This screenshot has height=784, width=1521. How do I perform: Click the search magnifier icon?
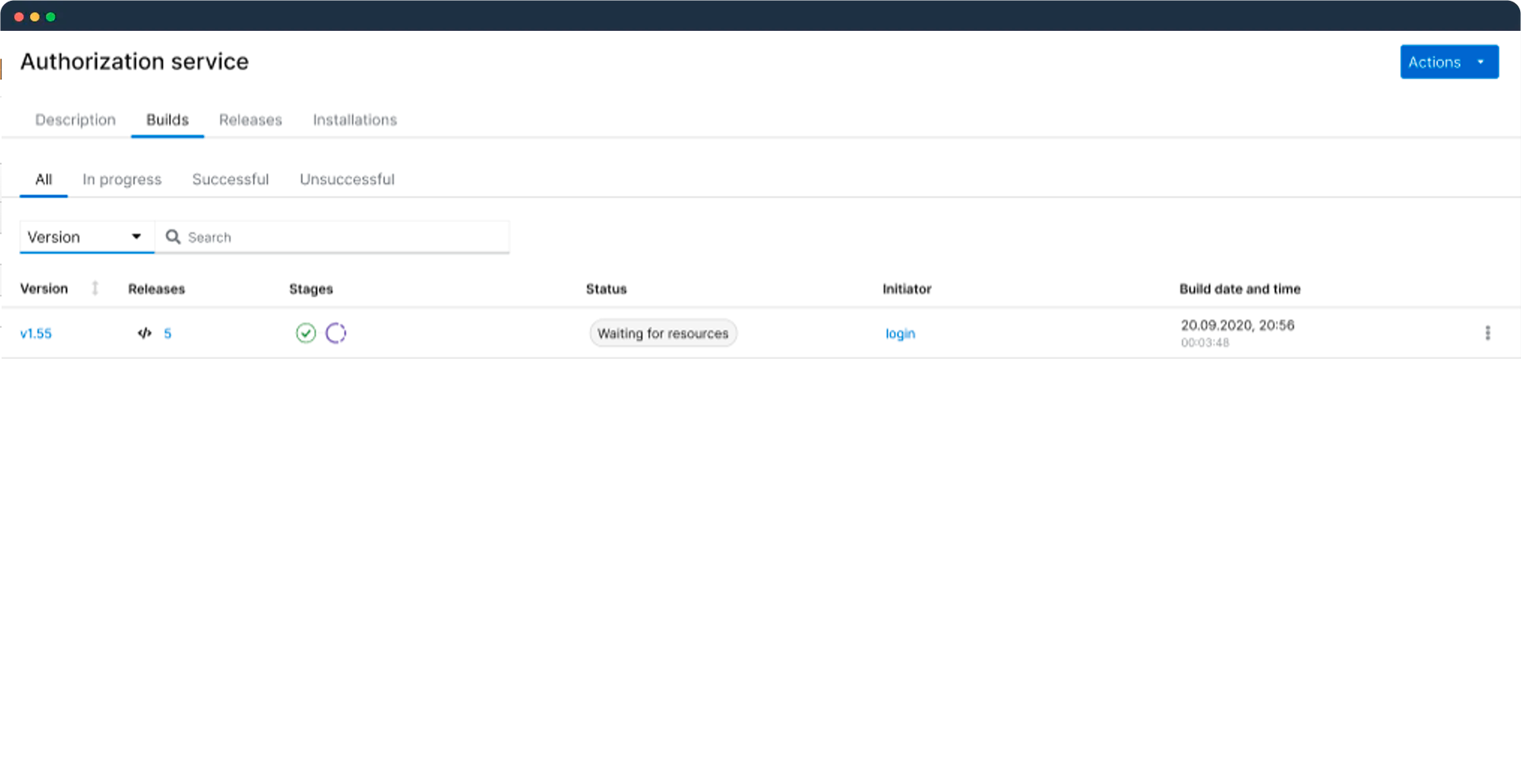(172, 236)
